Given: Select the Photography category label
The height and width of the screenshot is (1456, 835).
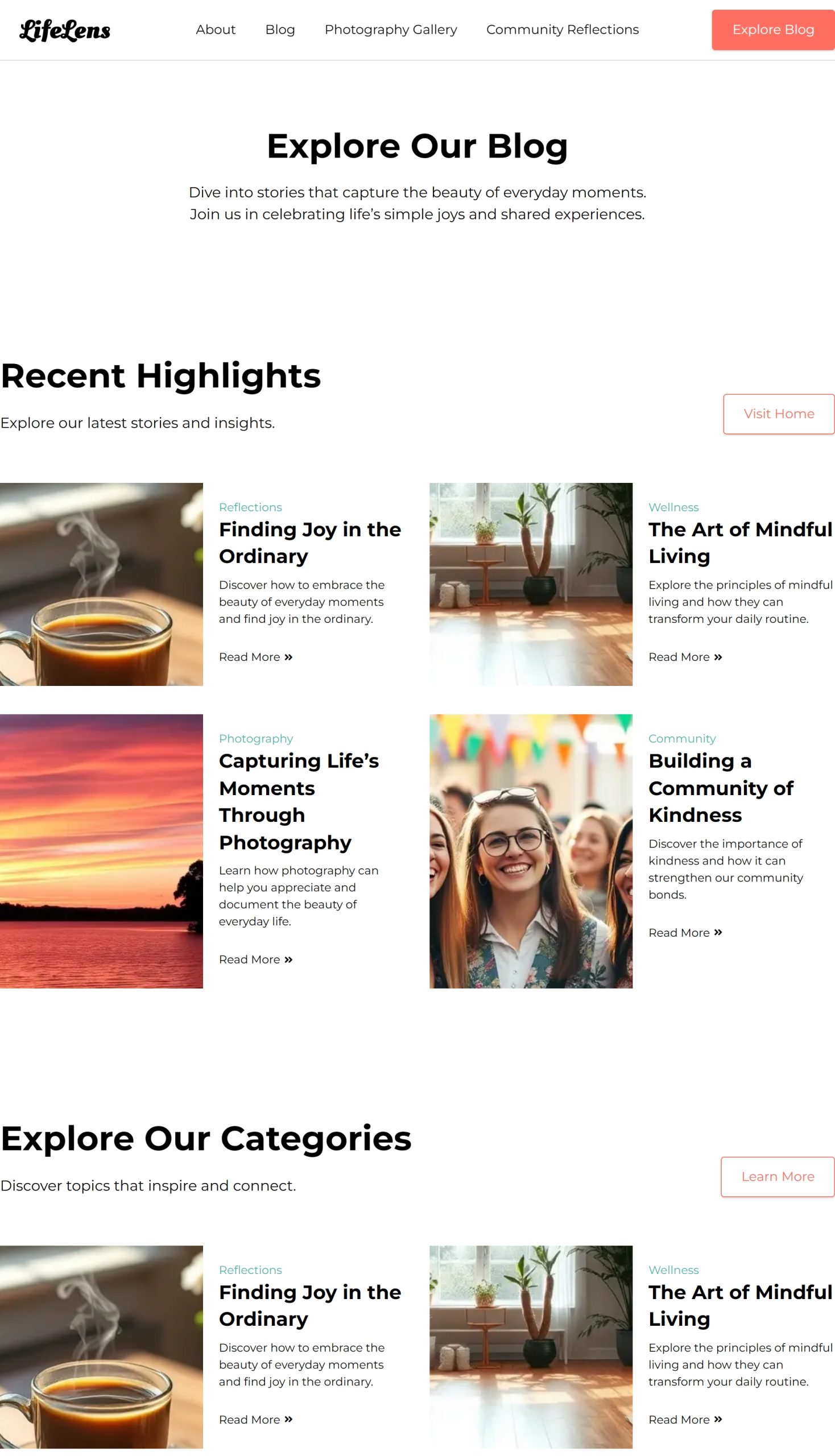Looking at the screenshot, I should (256, 739).
